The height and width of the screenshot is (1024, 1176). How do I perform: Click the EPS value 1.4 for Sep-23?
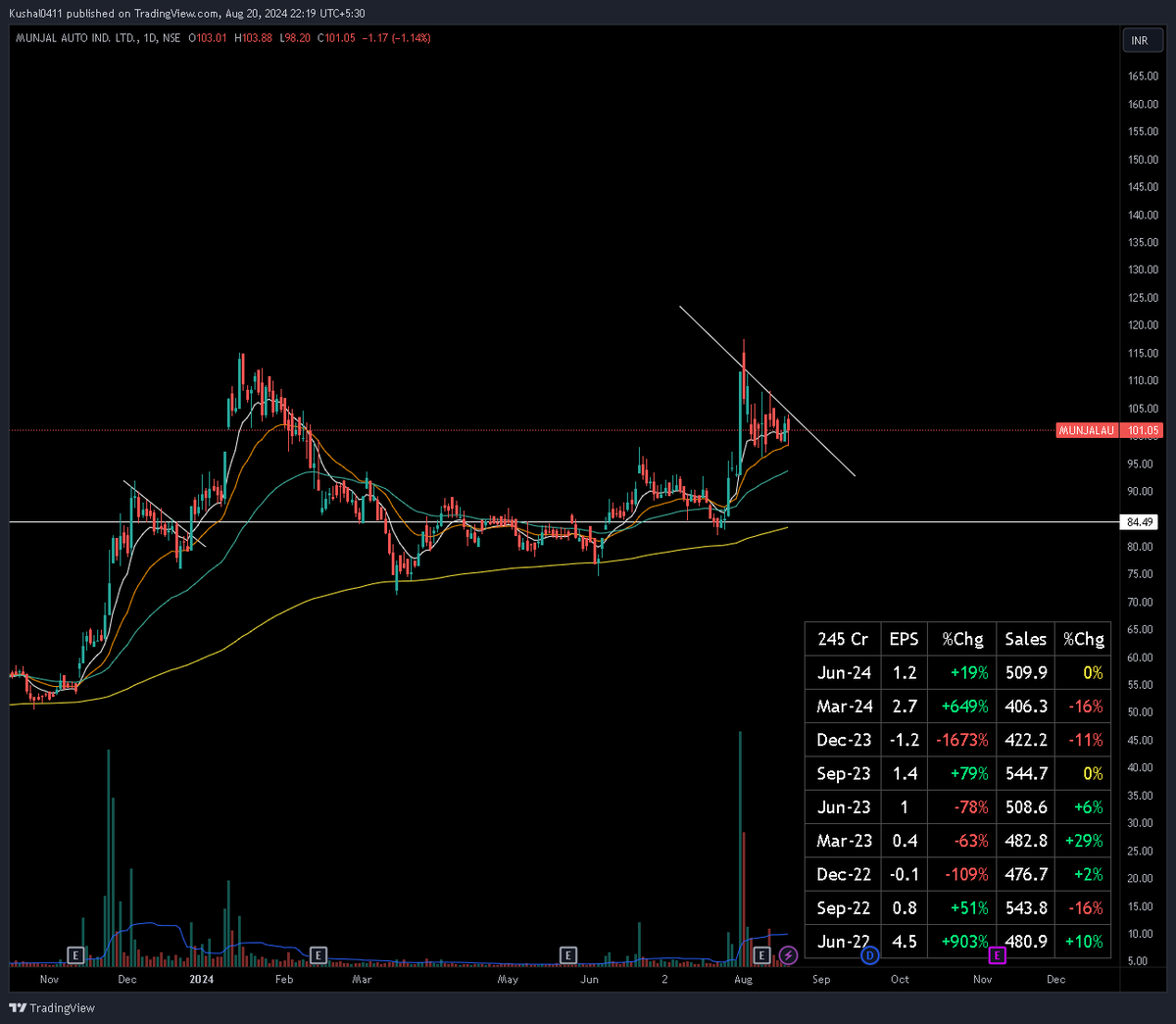pos(905,774)
